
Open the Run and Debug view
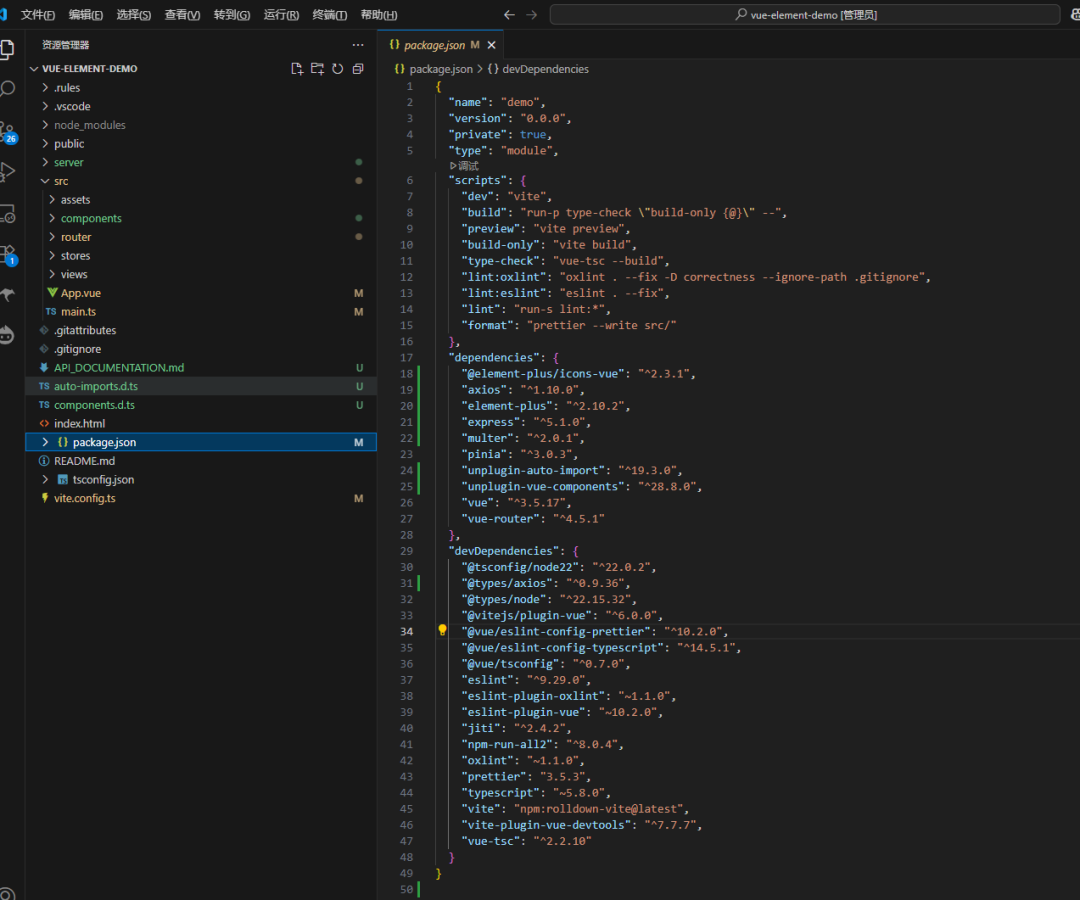point(7,171)
